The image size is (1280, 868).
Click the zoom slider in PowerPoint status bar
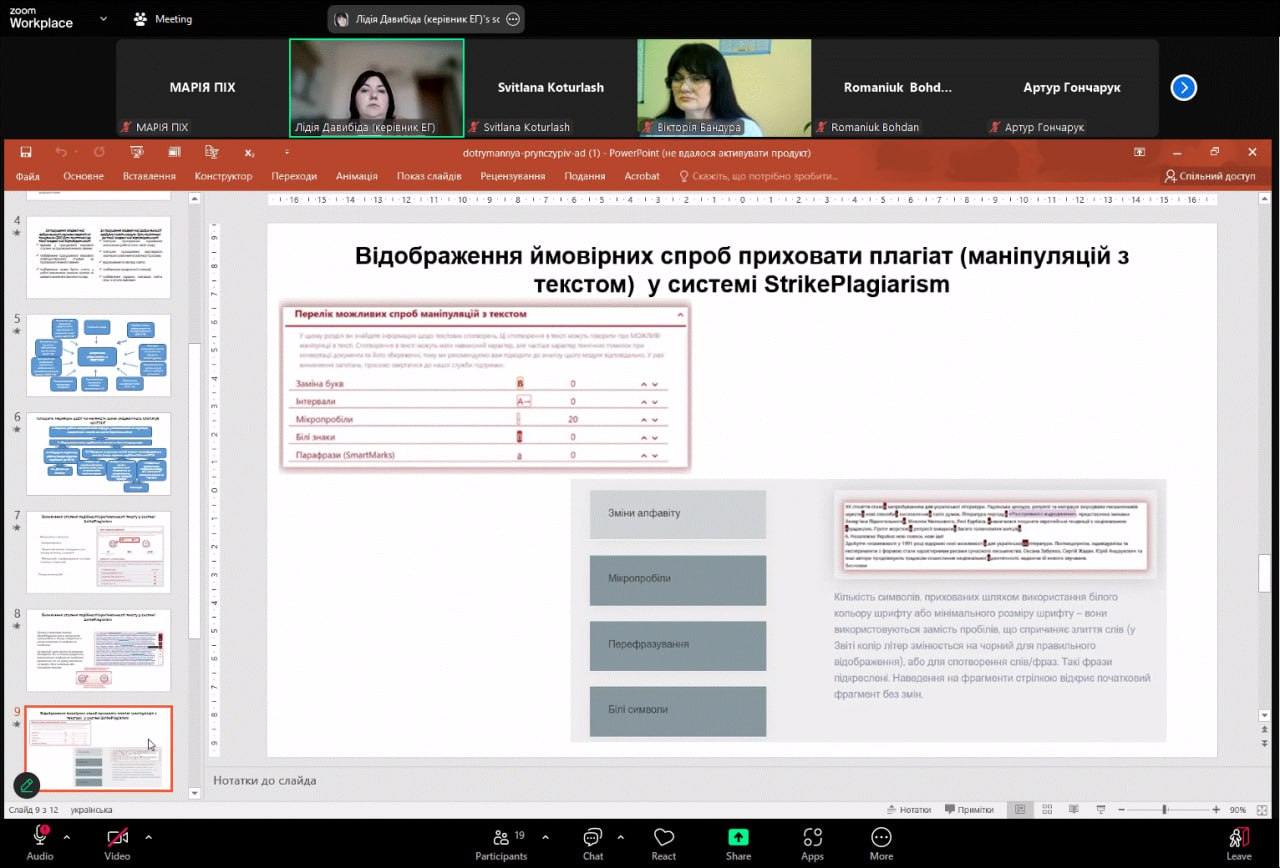pos(1164,810)
